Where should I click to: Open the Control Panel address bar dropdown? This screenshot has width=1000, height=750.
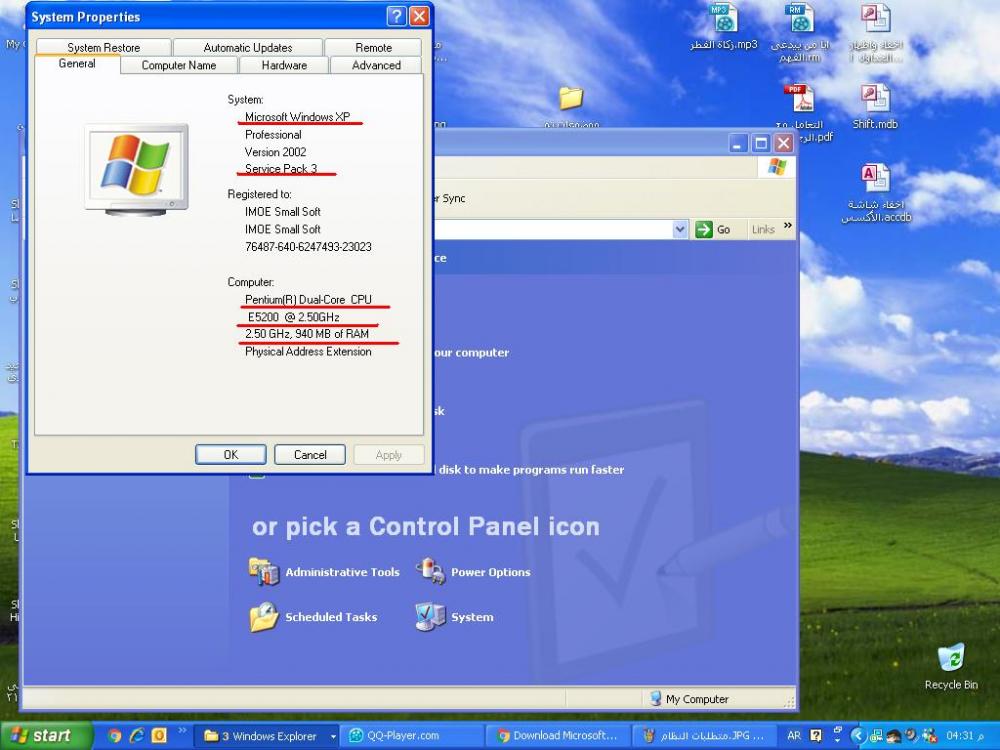[x=680, y=230]
